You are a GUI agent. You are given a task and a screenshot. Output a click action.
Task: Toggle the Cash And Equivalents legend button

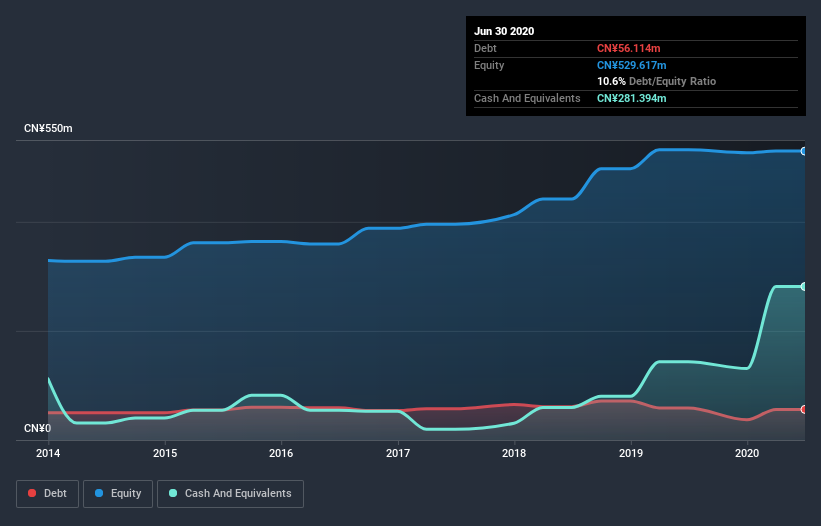pyautogui.click(x=230, y=494)
